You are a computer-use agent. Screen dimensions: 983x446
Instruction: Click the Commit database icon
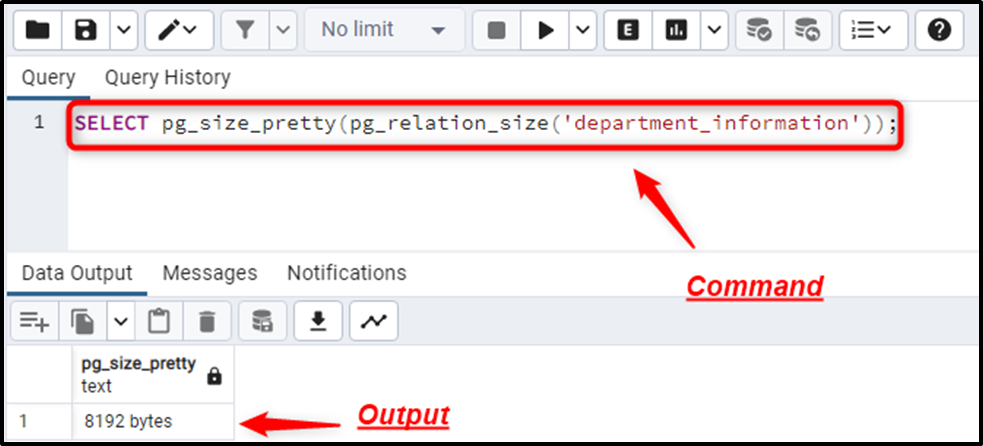coord(759,30)
